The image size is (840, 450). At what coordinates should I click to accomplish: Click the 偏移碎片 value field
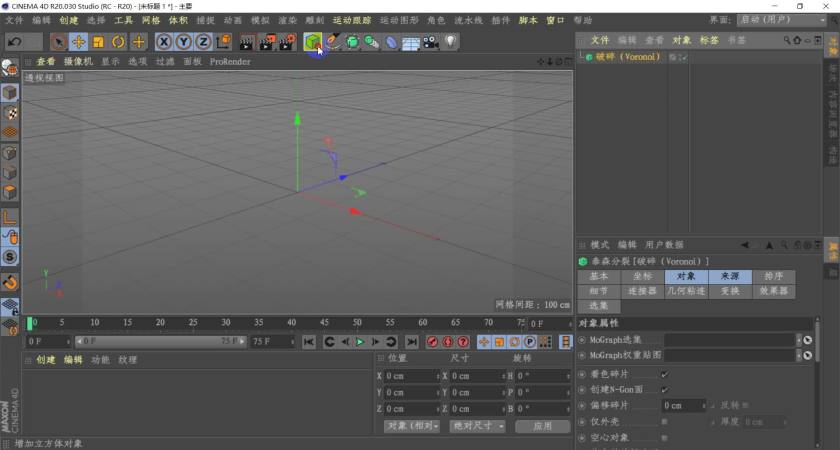coord(683,406)
